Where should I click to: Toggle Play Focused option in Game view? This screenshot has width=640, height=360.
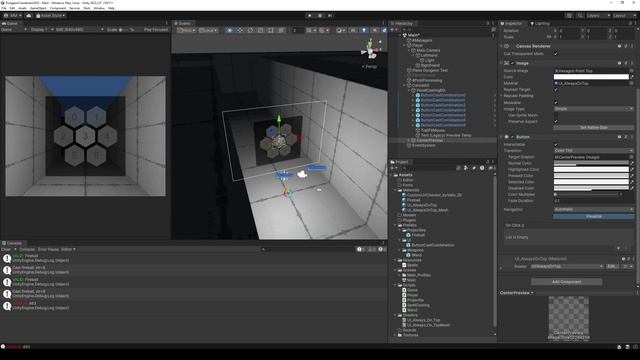[156, 30]
